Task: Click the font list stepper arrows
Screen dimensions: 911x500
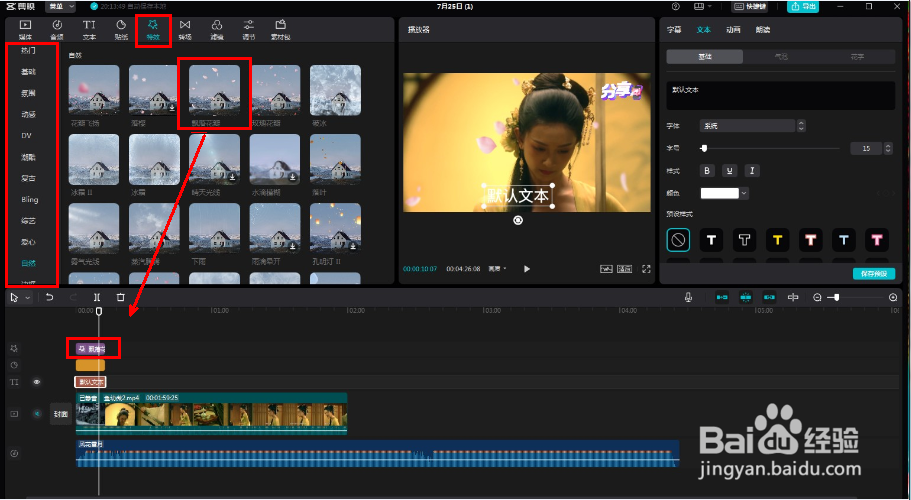Action: pyautogui.click(x=801, y=125)
